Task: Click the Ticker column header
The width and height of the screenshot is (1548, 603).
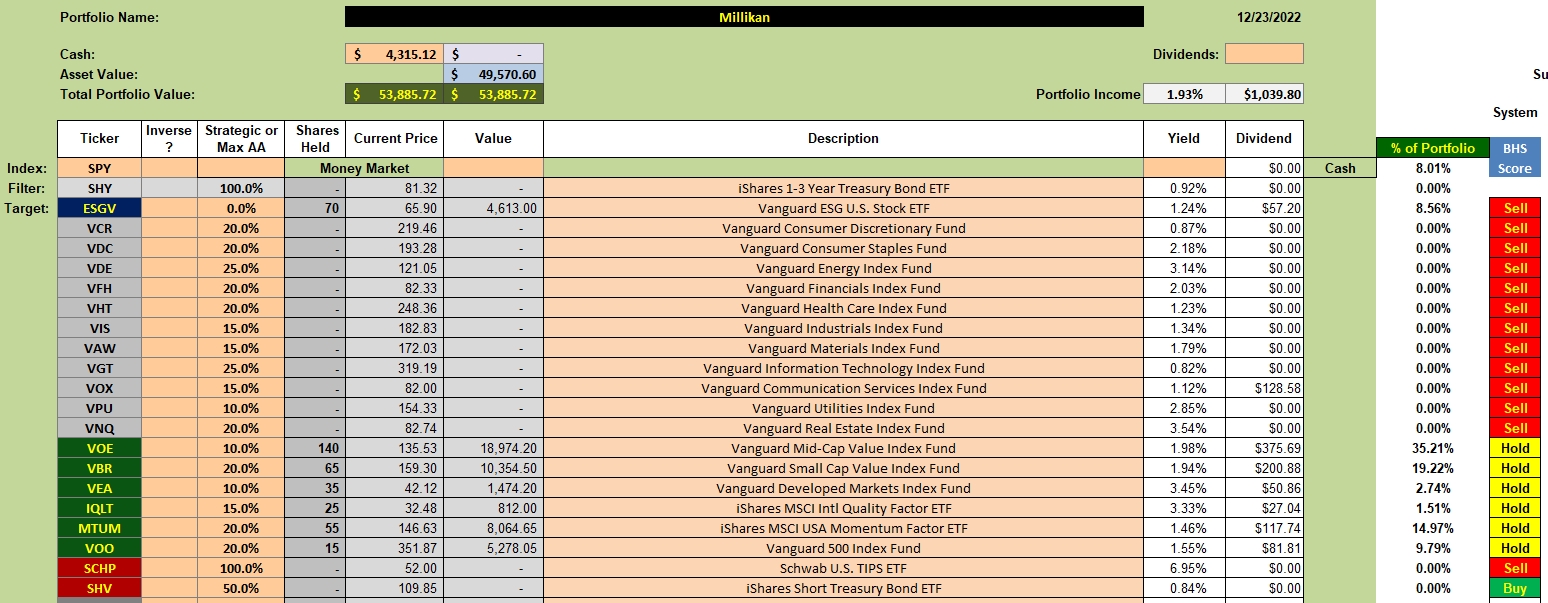Action: click(99, 139)
